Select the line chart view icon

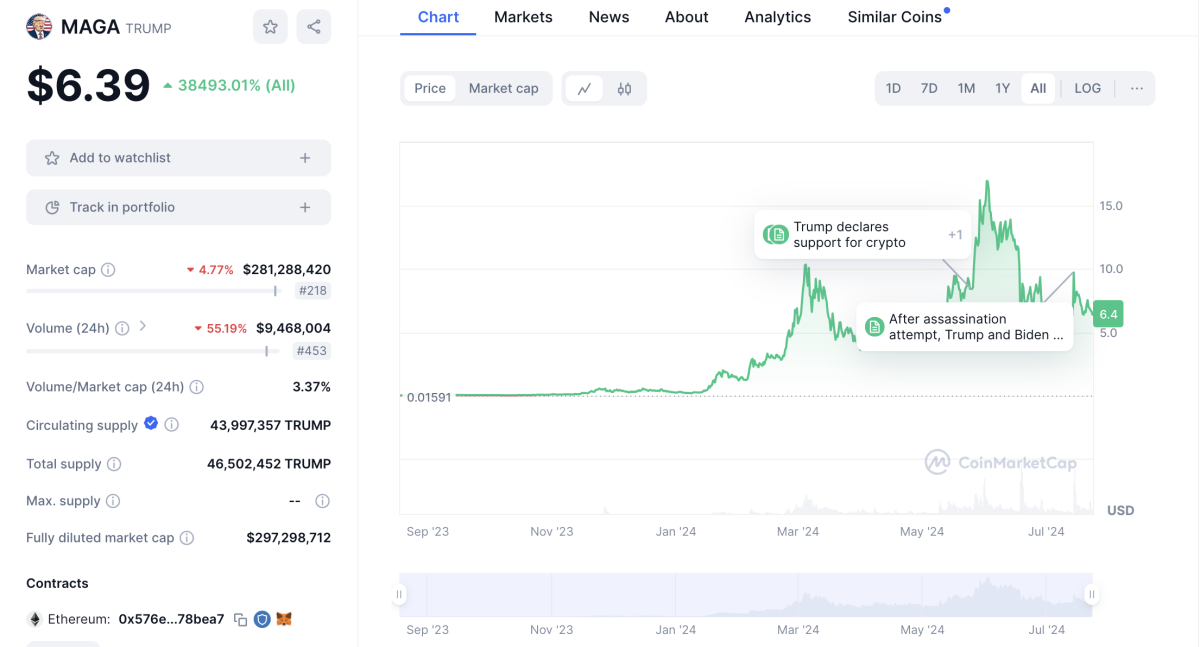(x=584, y=88)
